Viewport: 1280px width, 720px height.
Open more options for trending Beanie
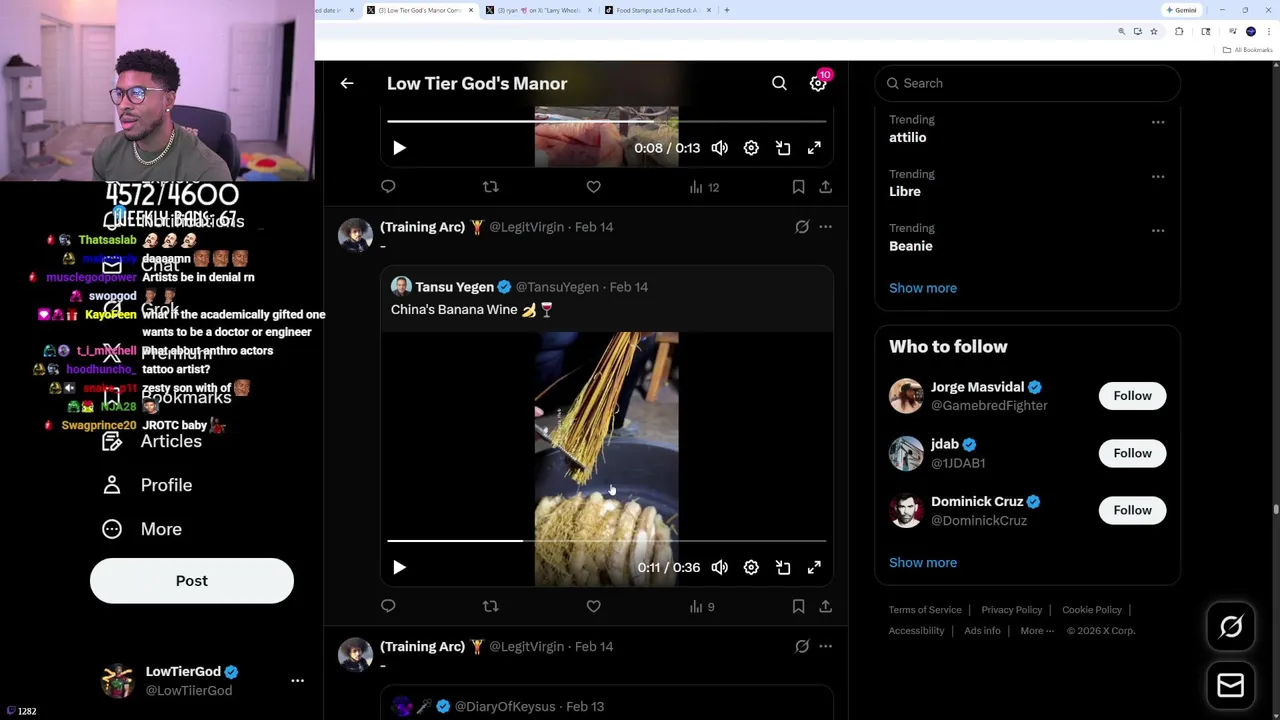(x=1158, y=230)
